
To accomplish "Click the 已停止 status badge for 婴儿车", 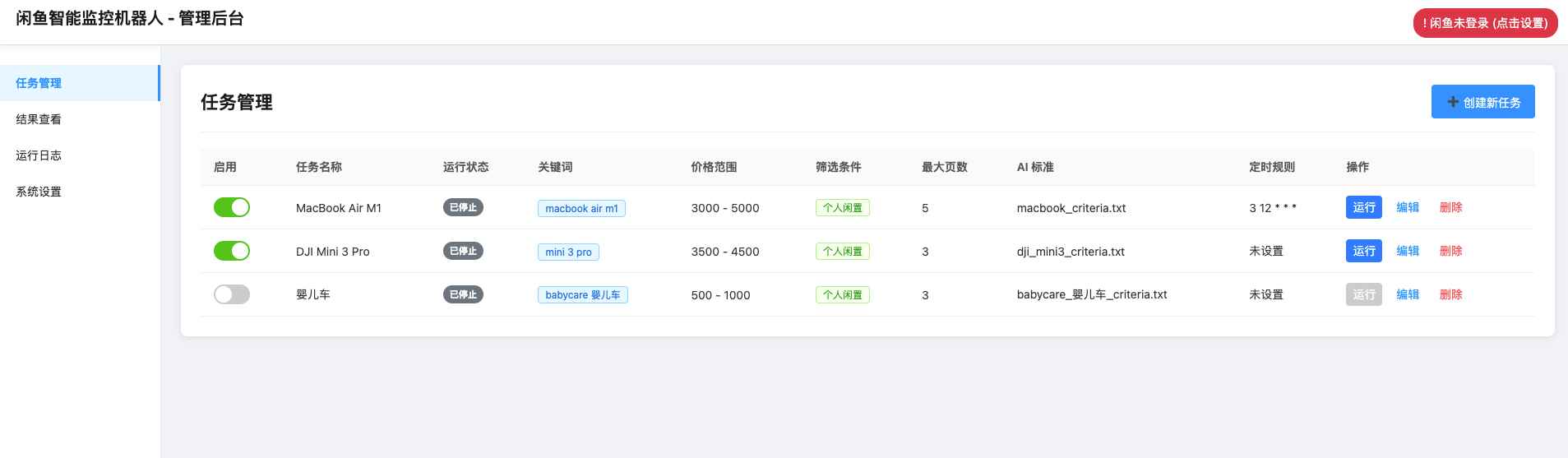I will 463,294.
